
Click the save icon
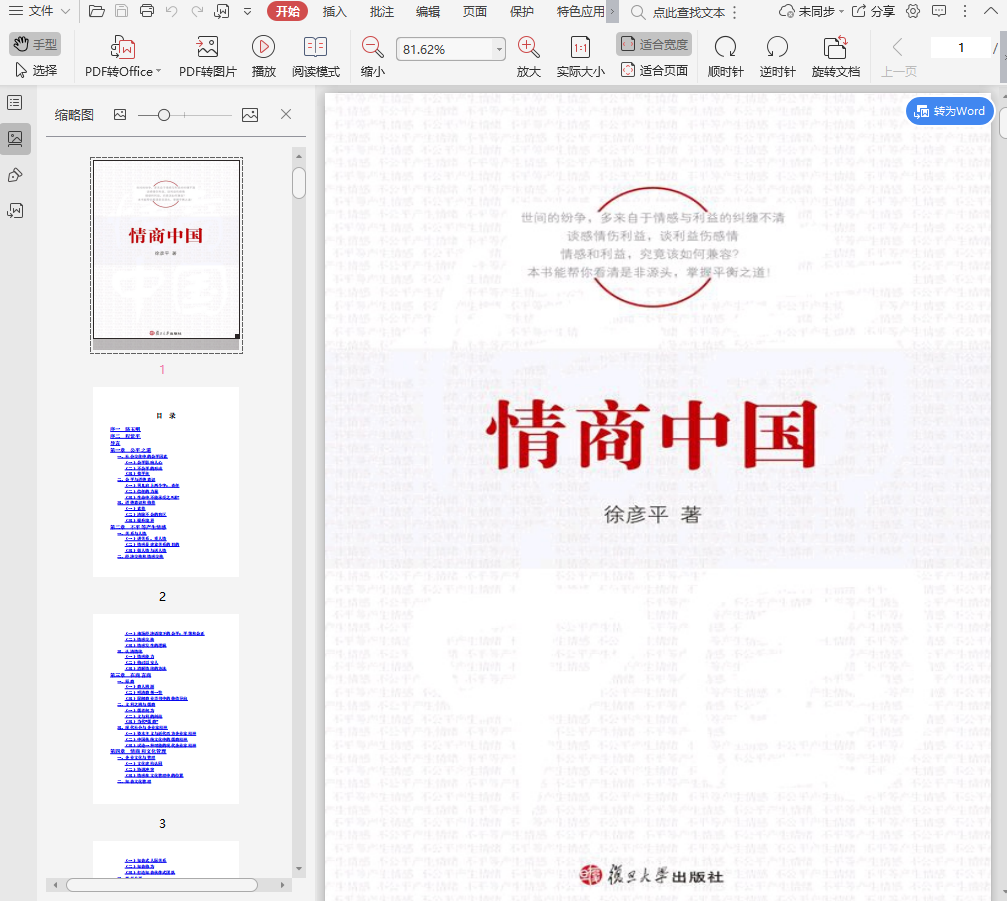[121, 11]
